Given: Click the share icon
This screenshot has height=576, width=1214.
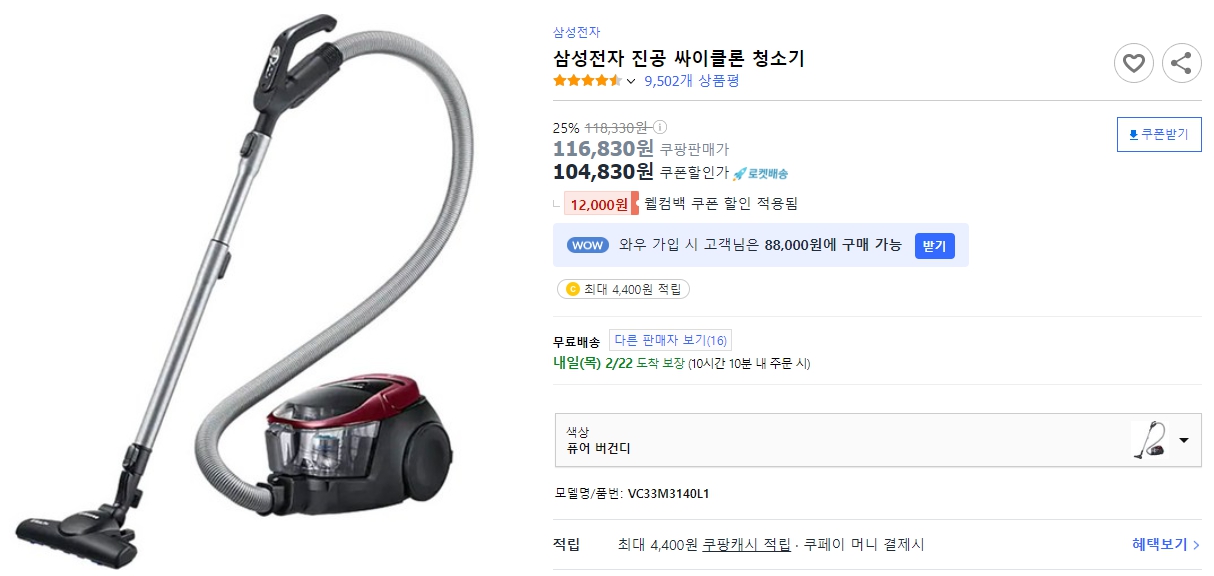Looking at the screenshot, I should 1181,63.
